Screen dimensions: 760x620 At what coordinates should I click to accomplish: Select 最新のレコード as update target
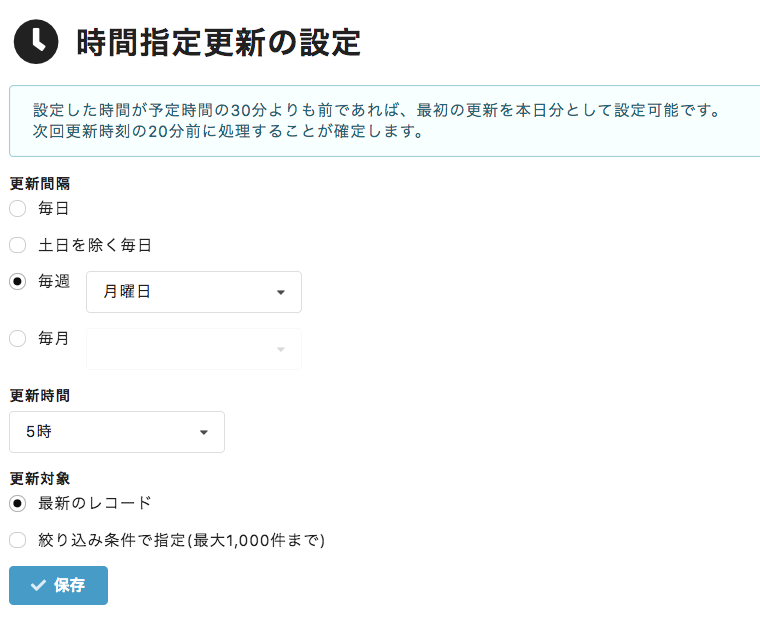(17, 503)
